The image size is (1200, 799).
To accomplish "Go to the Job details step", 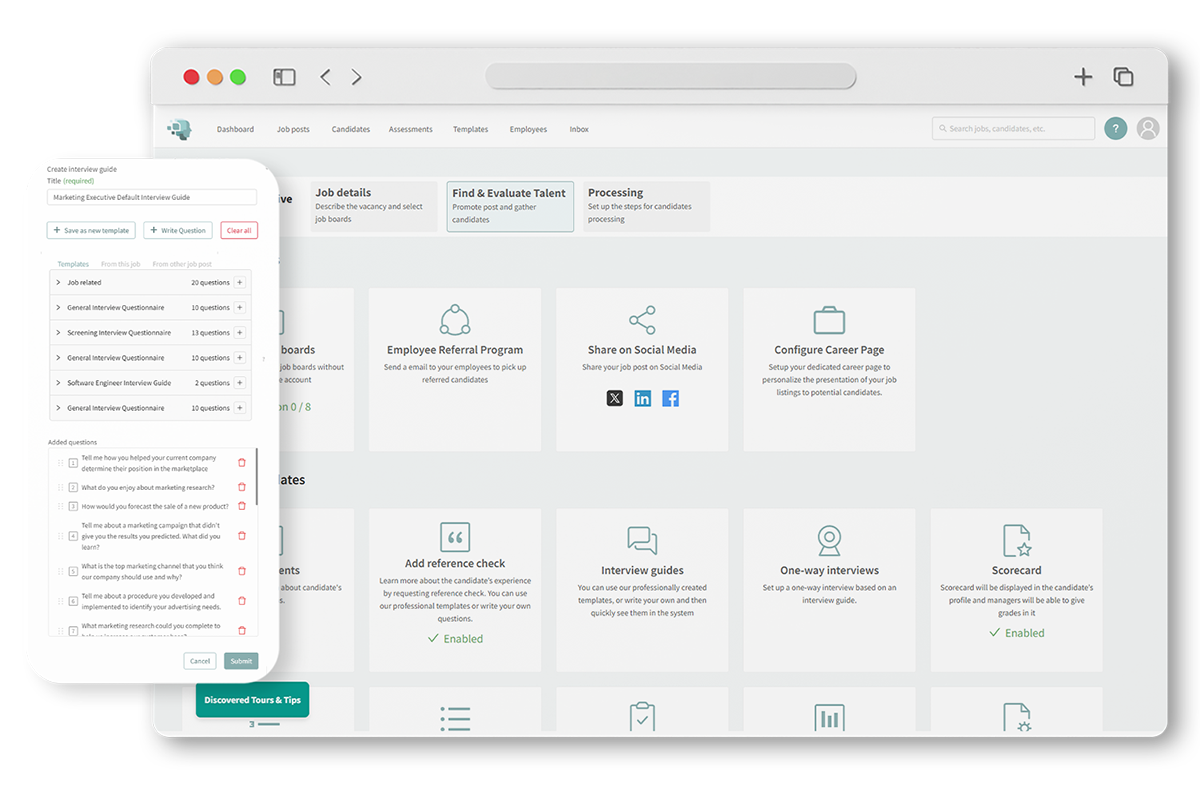I will (374, 206).
